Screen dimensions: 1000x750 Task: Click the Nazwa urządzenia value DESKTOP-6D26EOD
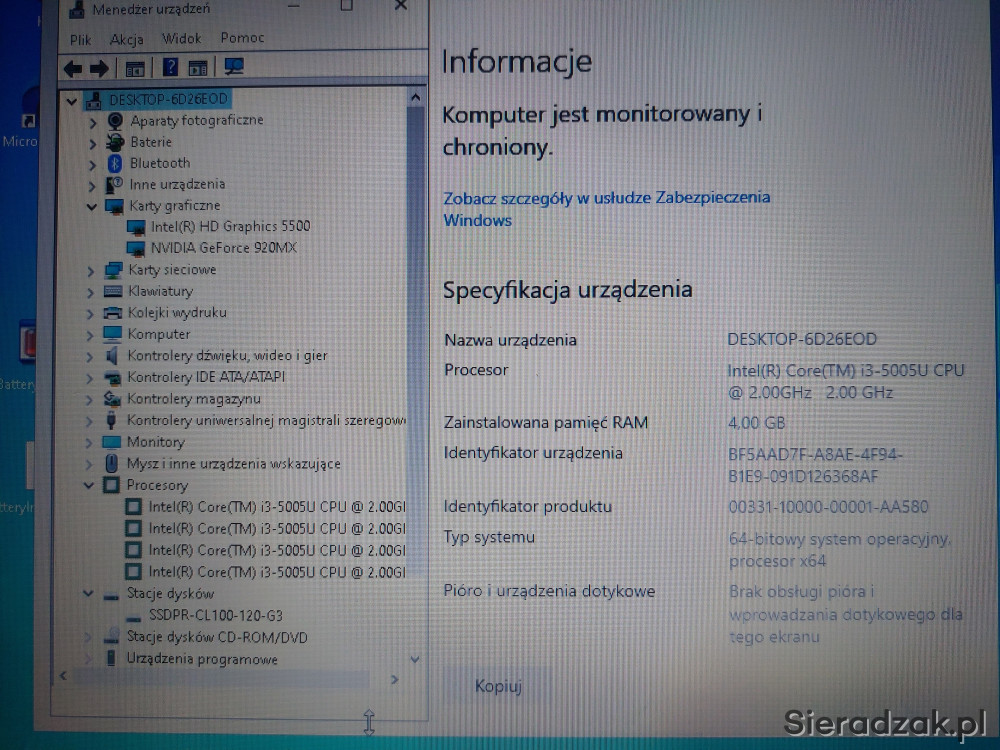[802, 339]
